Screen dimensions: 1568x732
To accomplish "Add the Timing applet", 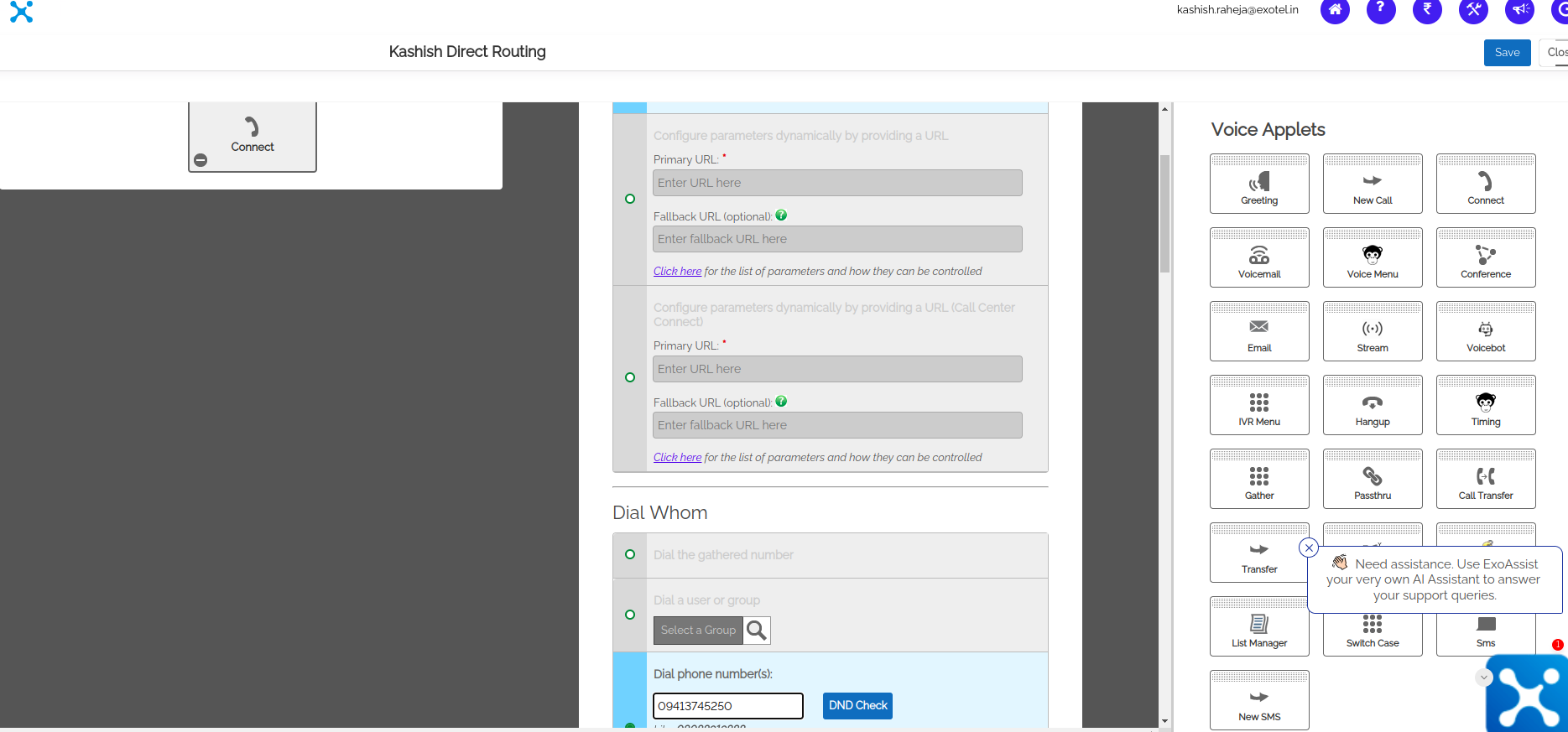I will [x=1486, y=405].
